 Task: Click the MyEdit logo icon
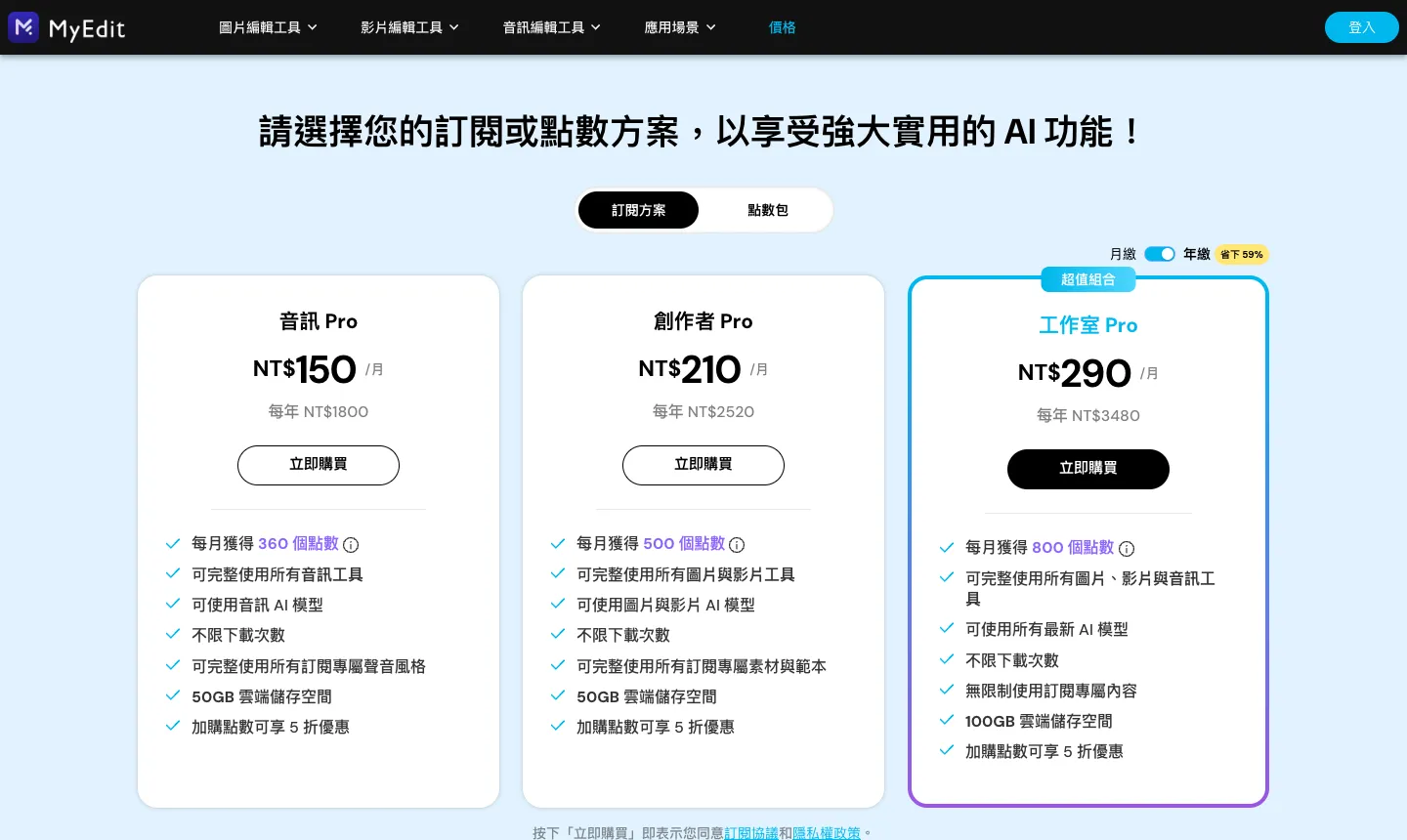(23, 27)
